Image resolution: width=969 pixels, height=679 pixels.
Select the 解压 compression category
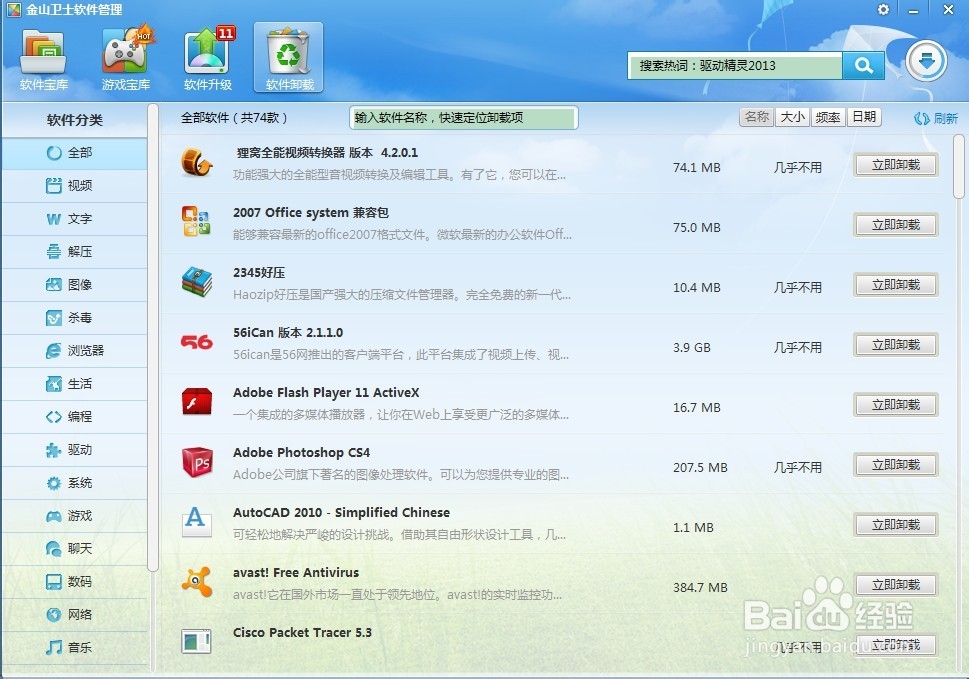pyautogui.click(x=74, y=251)
